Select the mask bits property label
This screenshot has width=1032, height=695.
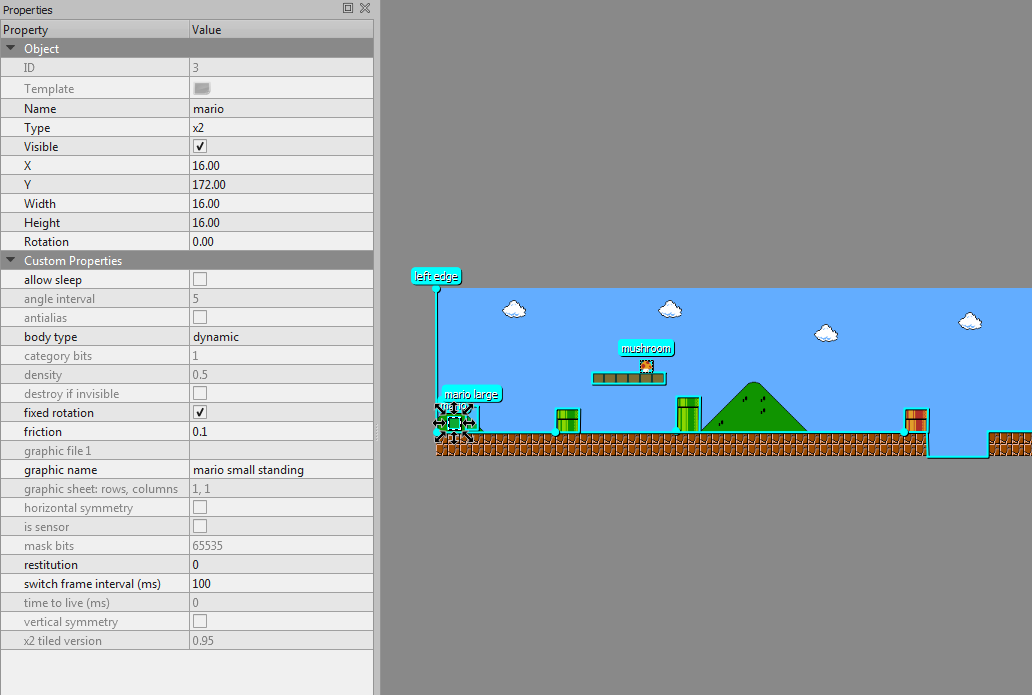pos(49,546)
